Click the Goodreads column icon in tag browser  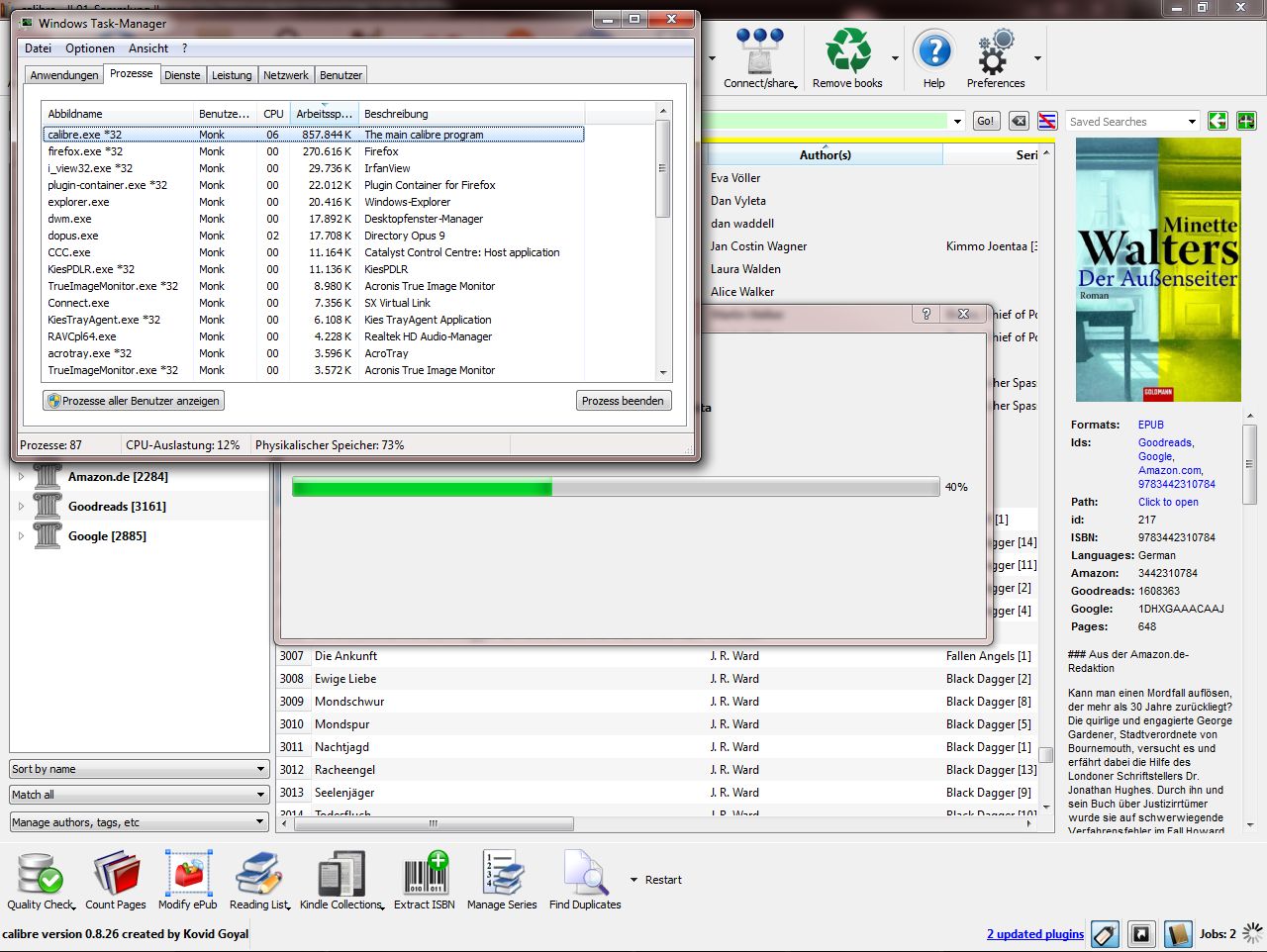pyautogui.click(x=48, y=506)
